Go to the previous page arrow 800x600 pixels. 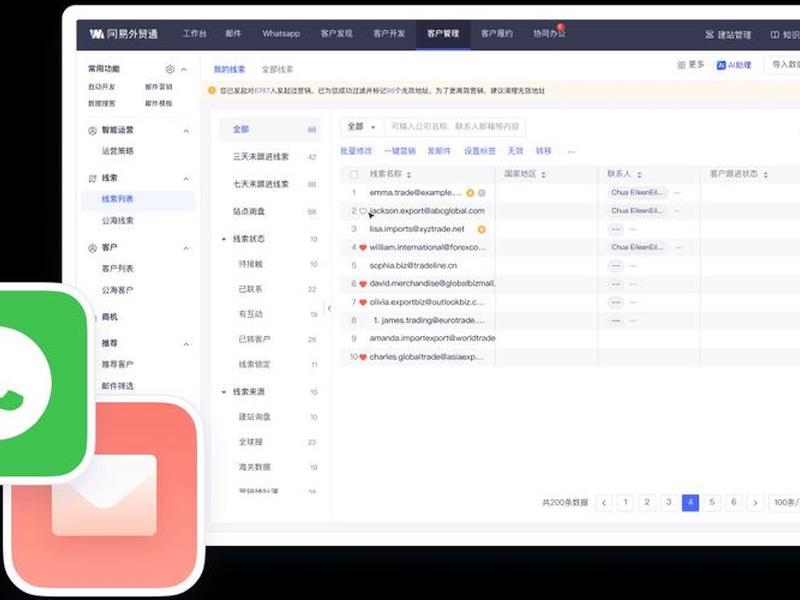point(604,503)
